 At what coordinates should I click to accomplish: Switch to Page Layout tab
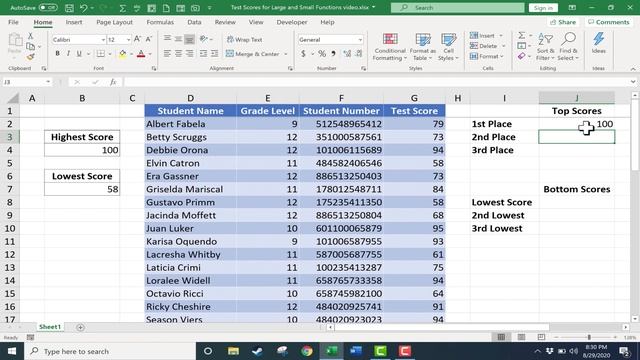[114, 22]
